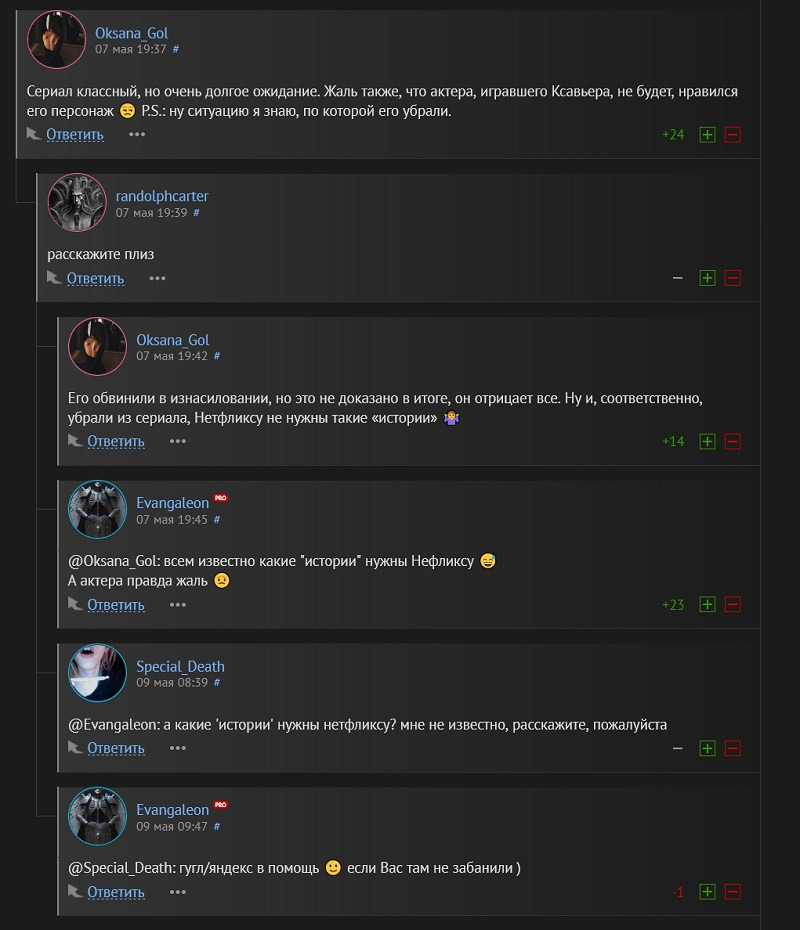Screen dimensions: 800x930
Task: Open three-dot menu under randolphcarter's comment
Action: pos(157,278)
